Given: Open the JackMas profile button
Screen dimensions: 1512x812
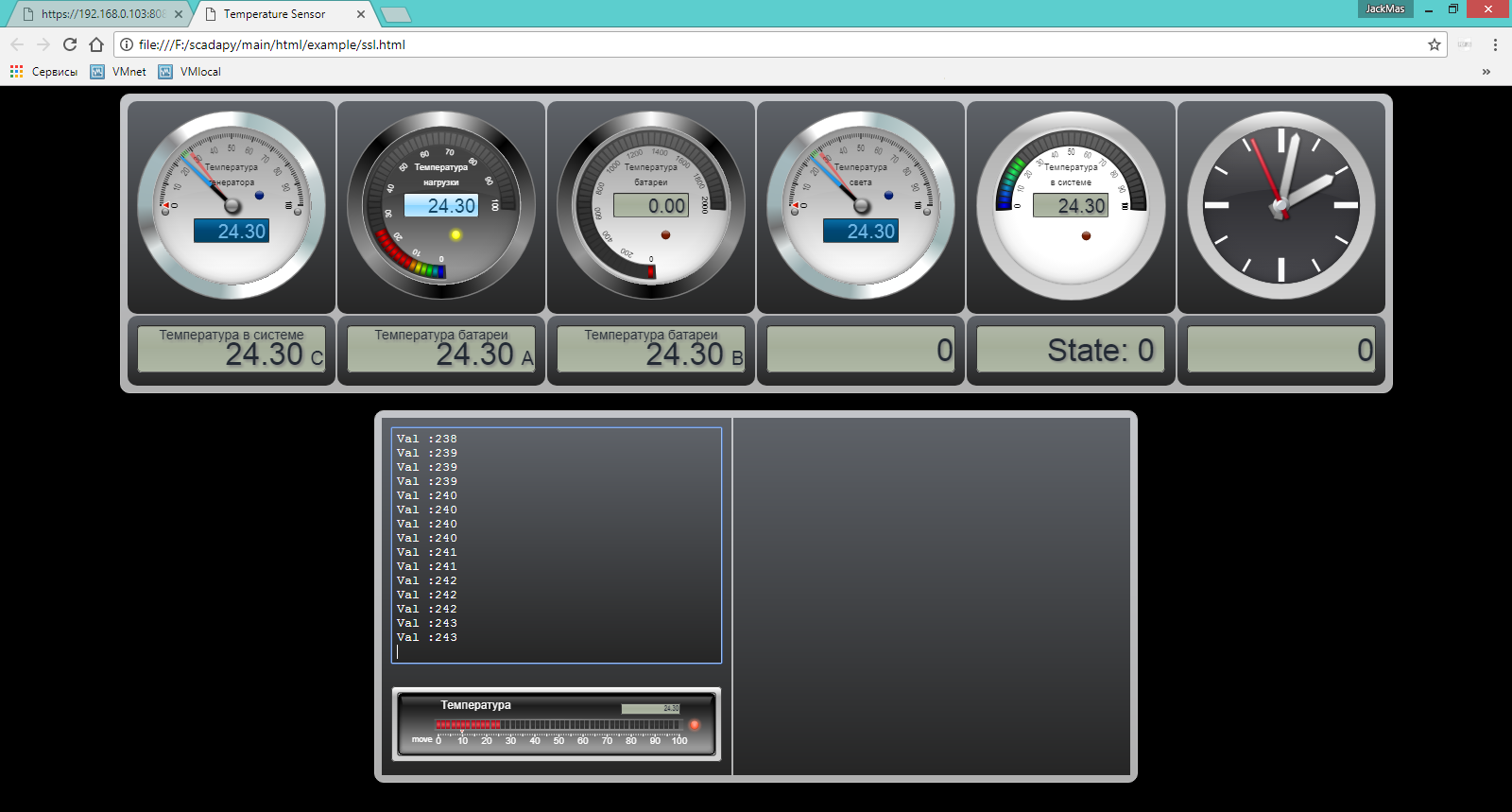Looking at the screenshot, I should (x=1384, y=9).
